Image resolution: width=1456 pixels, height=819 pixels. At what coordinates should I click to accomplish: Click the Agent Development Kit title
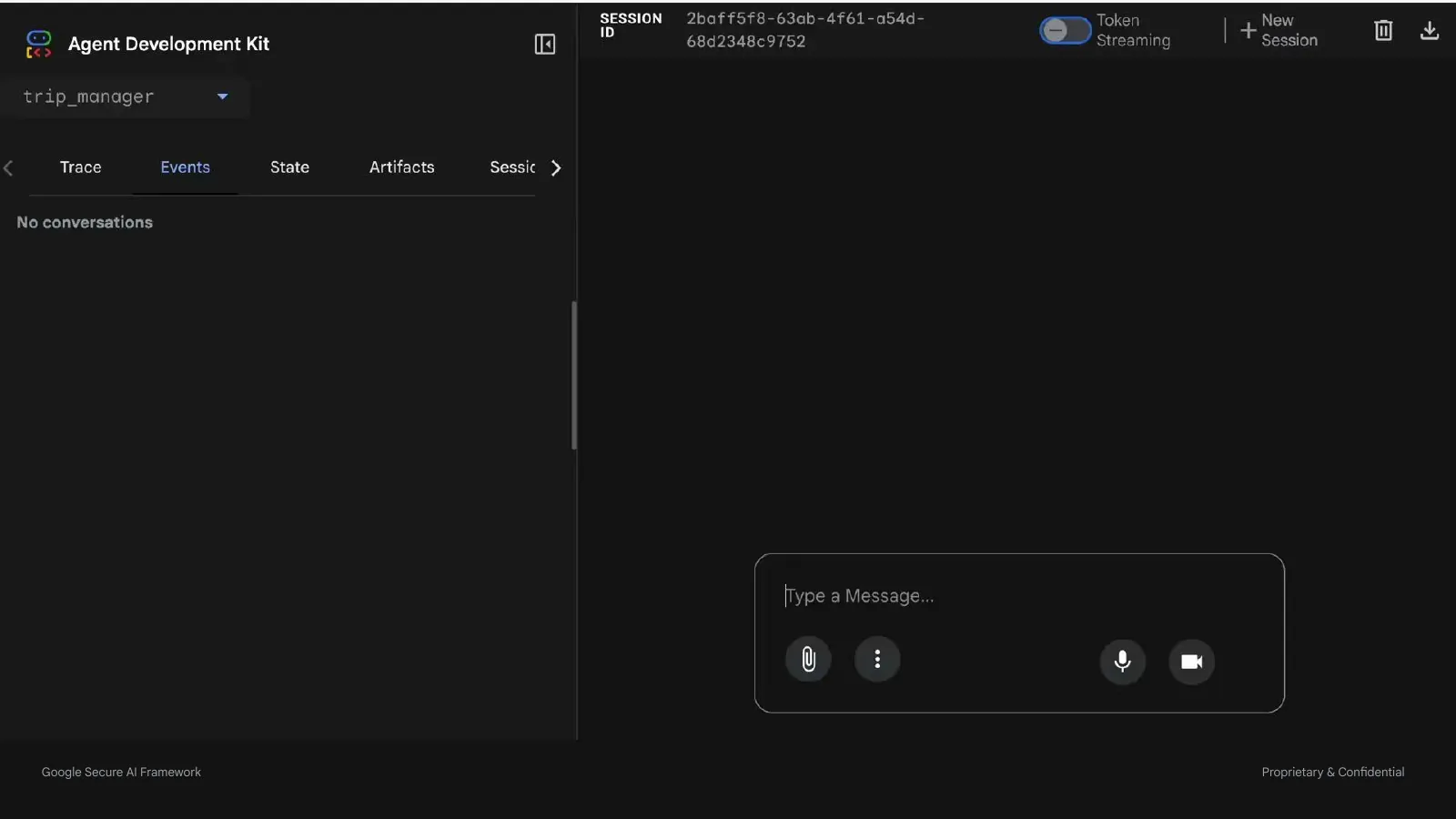[x=168, y=44]
